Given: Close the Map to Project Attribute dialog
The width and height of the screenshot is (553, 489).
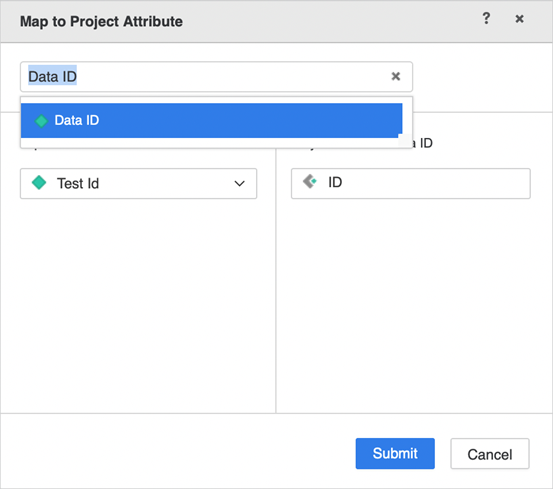Looking at the screenshot, I should click(519, 19).
